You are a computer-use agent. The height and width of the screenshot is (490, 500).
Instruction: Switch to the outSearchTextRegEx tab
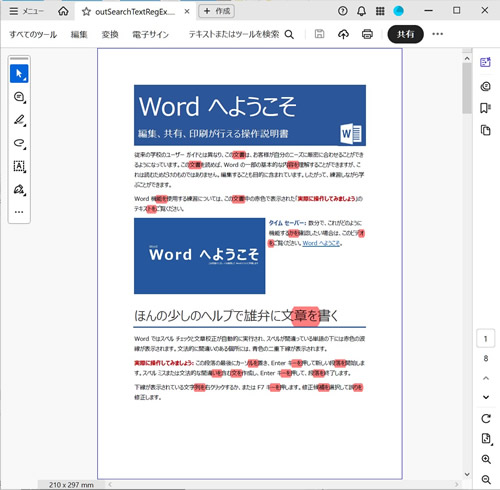coord(135,12)
